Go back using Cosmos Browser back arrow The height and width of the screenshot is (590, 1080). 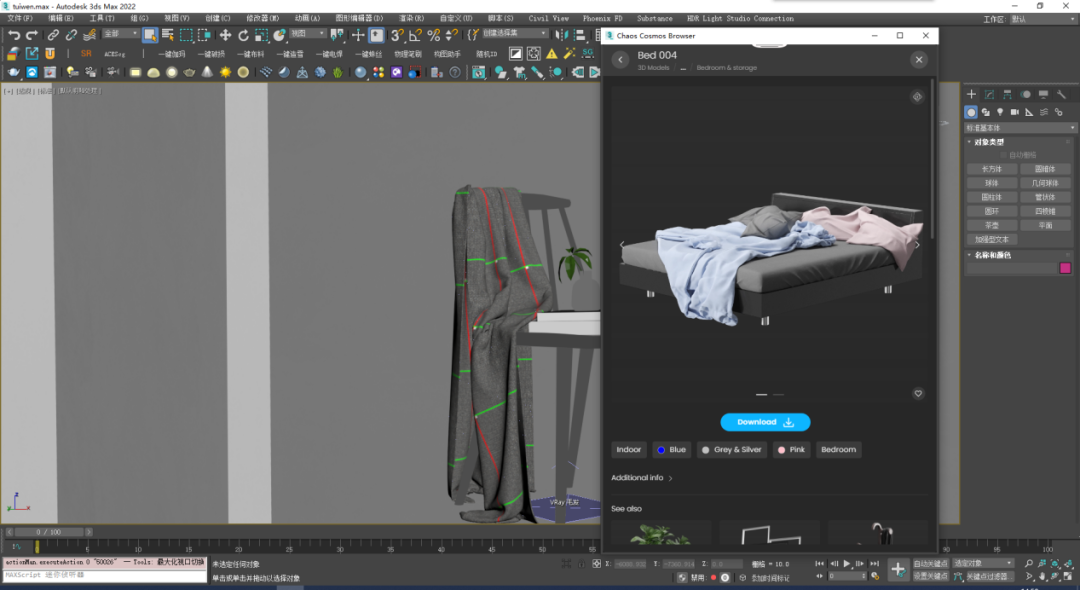(x=620, y=60)
